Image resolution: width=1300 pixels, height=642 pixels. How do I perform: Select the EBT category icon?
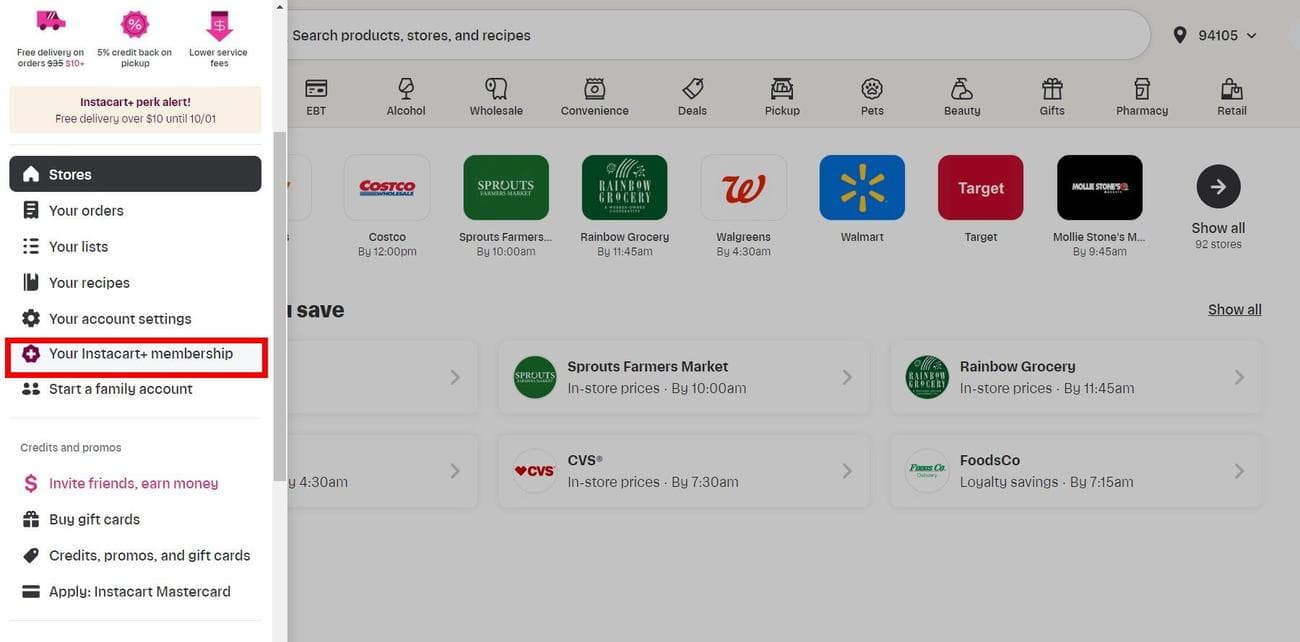point(316,95)
